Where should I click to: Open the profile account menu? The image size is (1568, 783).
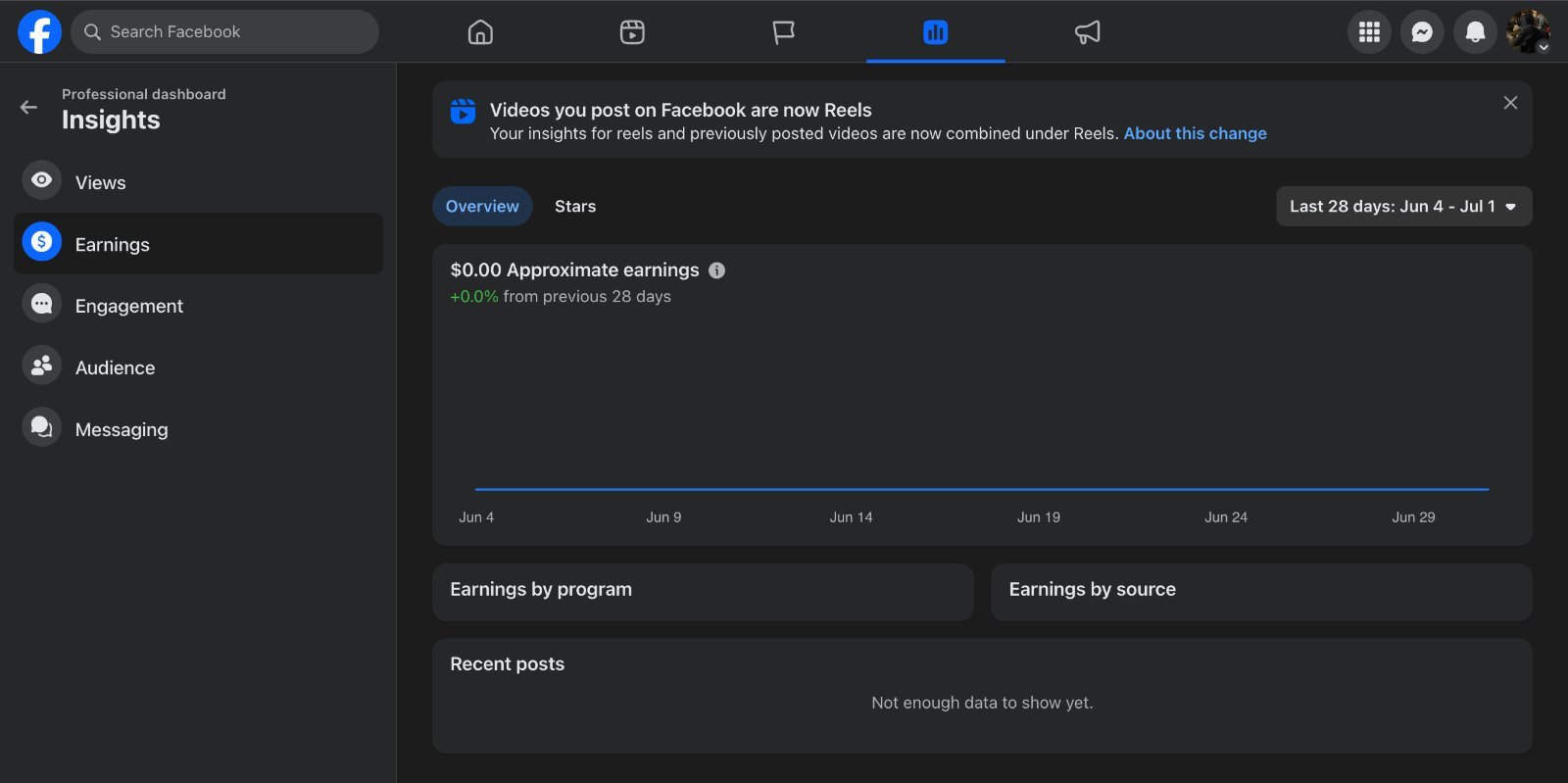click(x=1528, y=32)
